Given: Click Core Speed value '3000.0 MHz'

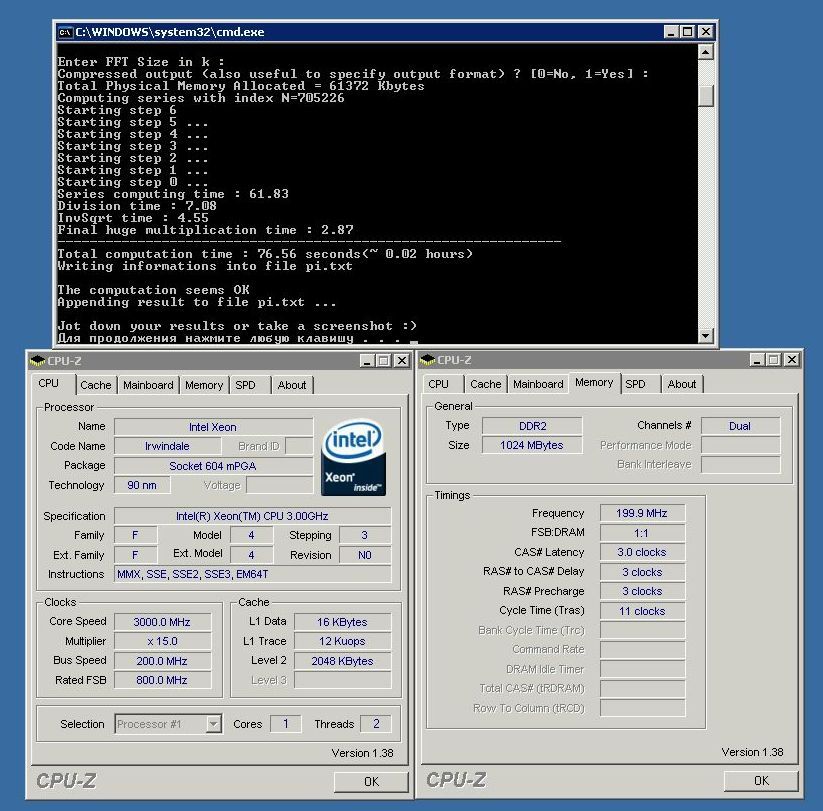Looking at the screenshot, I should 162,622.
